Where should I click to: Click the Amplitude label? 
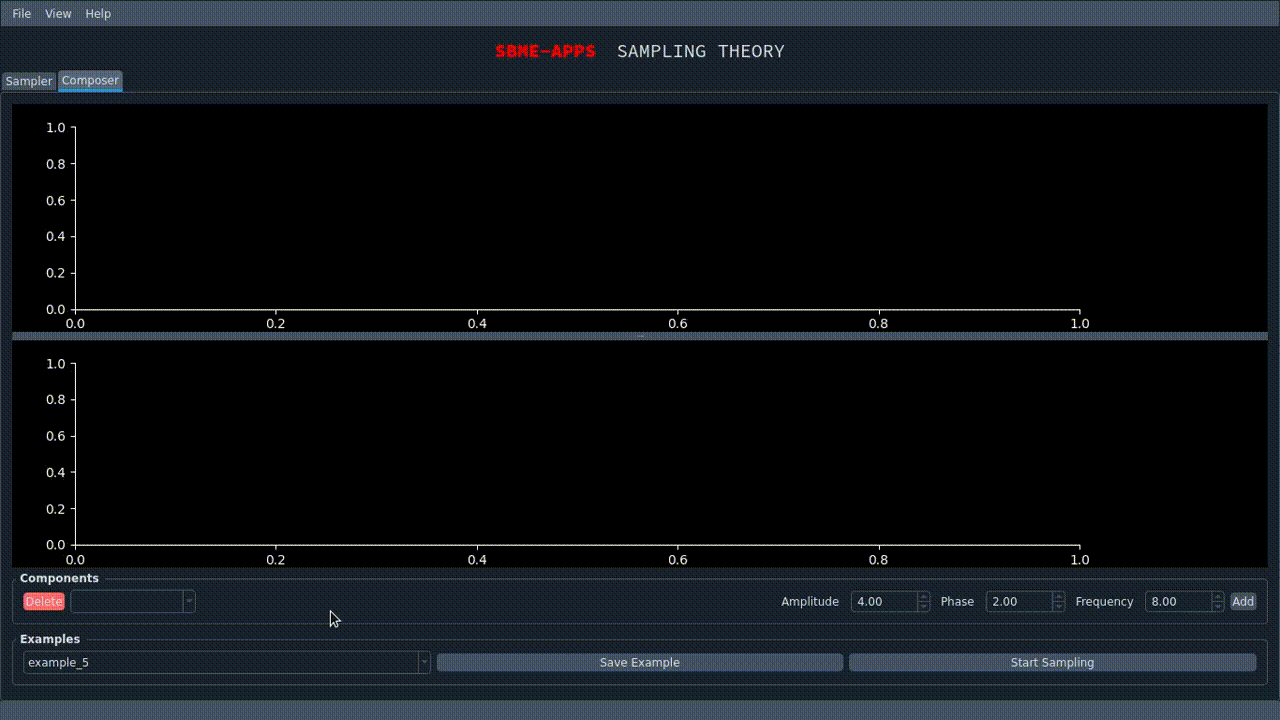point(810,601)
